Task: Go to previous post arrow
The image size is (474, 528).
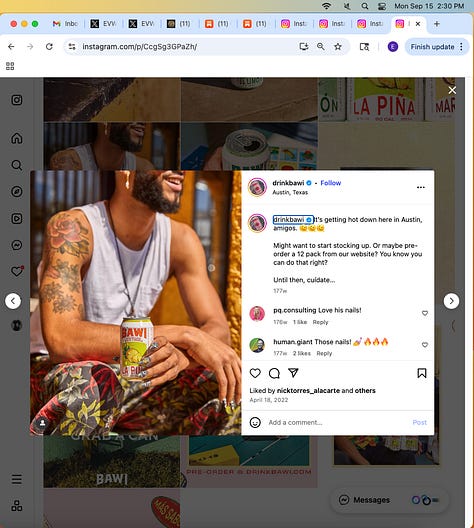Action: [x=13, y=301]
